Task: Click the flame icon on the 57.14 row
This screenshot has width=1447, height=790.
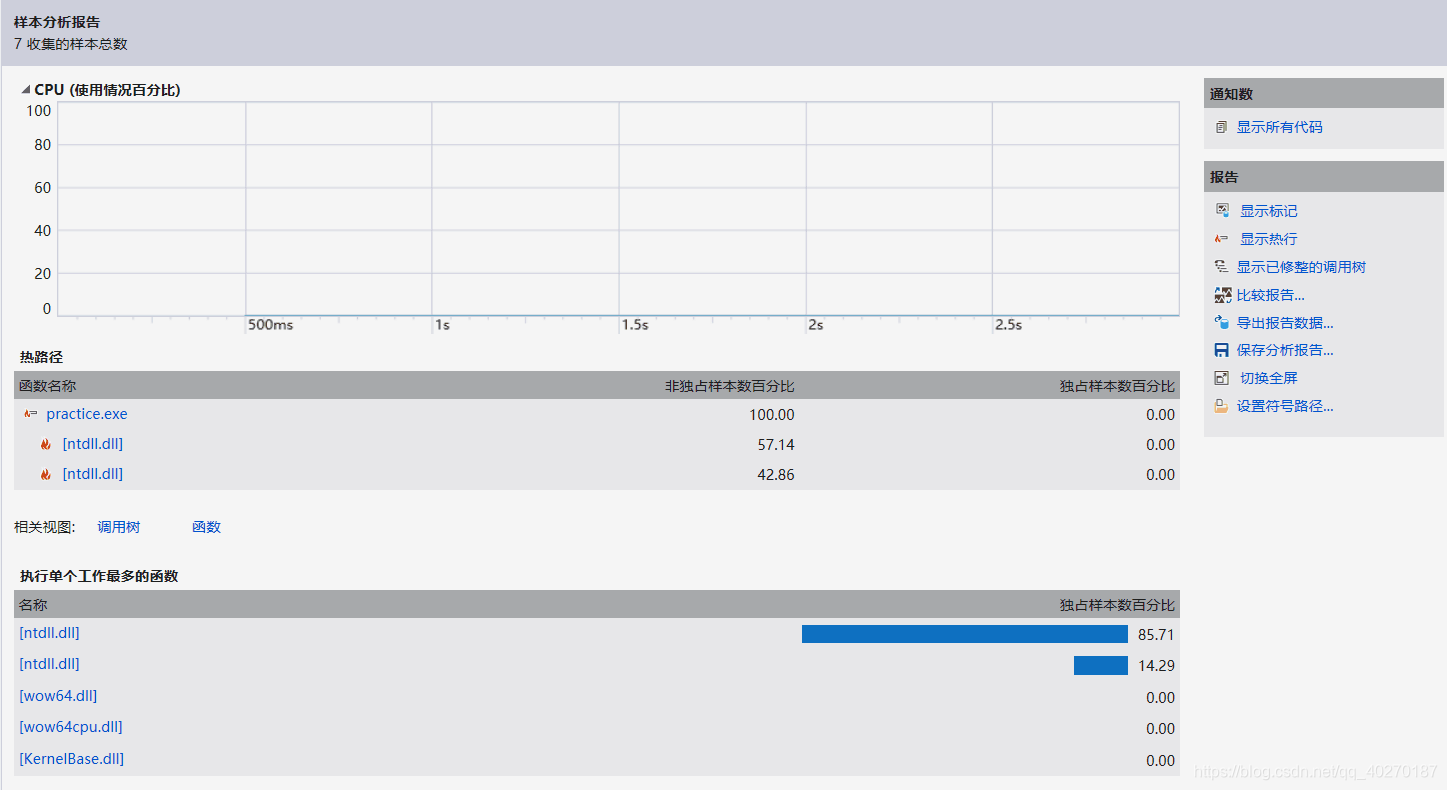Action: click(x=46, y=445)
